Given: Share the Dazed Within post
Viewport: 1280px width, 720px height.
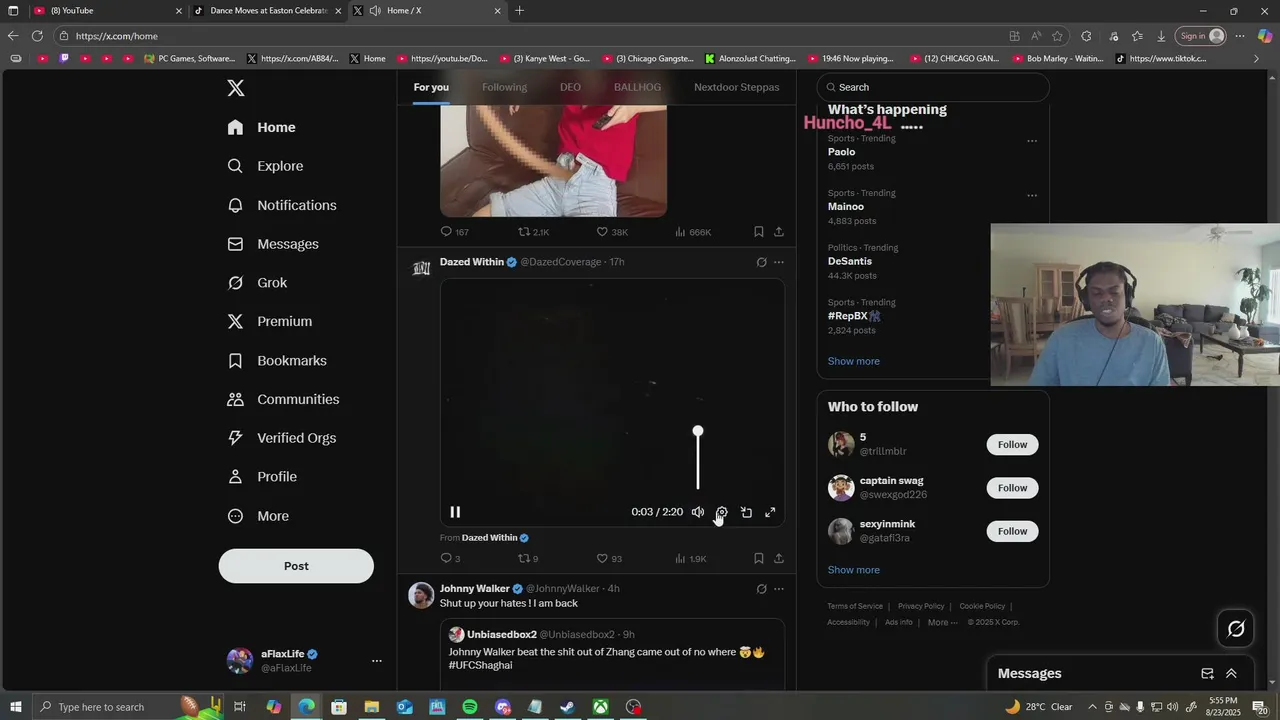Looking at the screenshot, I should point(779,559).
